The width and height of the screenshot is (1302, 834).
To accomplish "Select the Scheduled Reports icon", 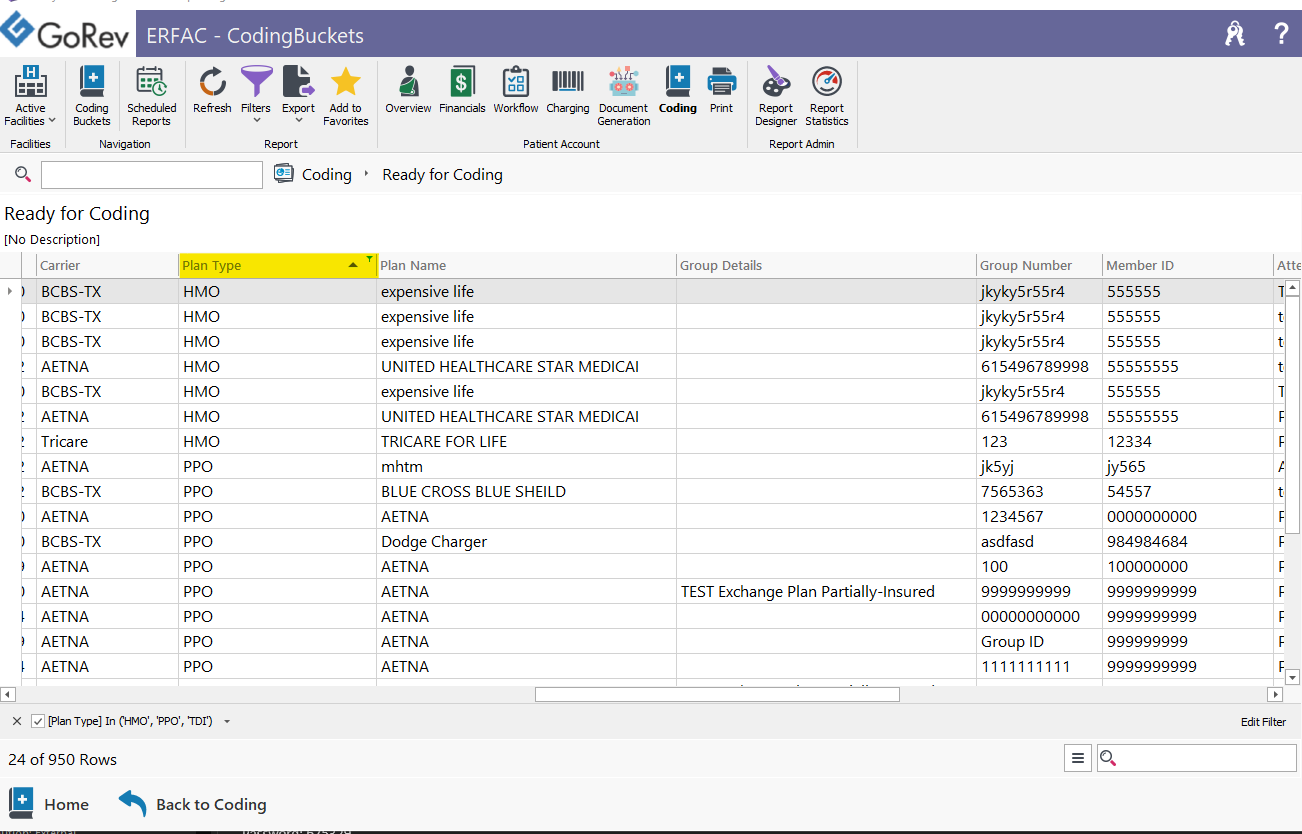I will coord(151,95).
